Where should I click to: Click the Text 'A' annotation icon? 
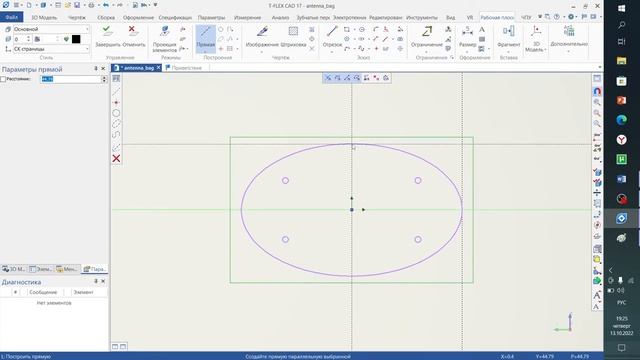[482, 29]
